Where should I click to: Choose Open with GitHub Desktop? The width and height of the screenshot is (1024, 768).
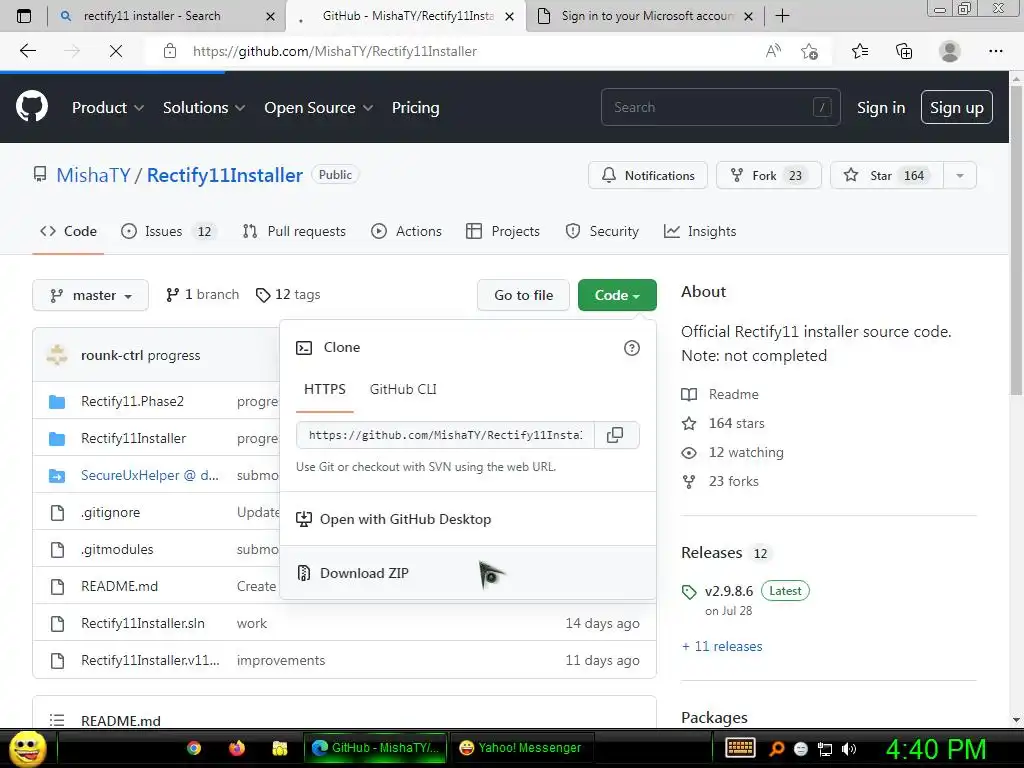468,519
